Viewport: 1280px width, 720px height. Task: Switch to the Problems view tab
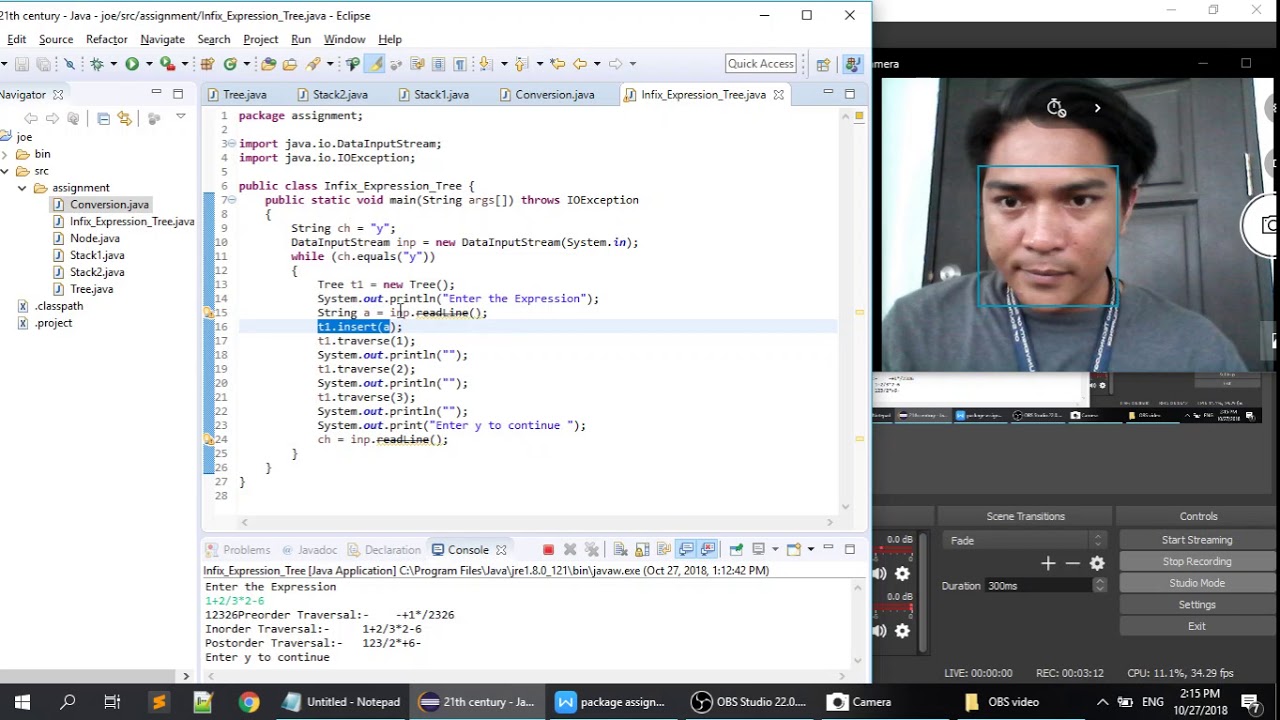(238, 549)
